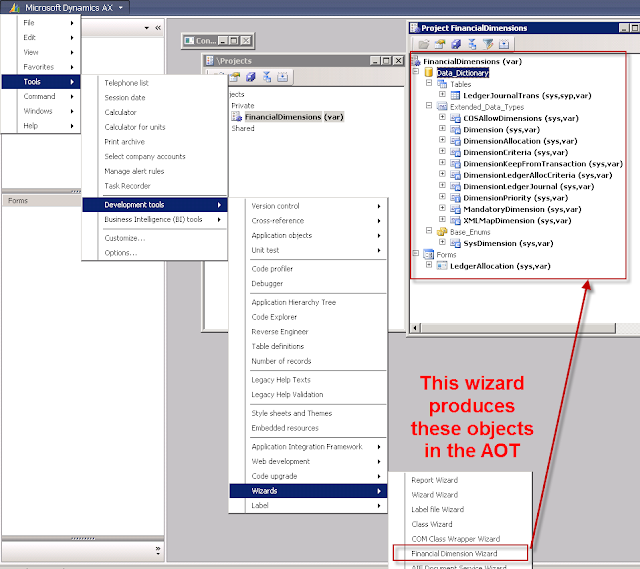Click horizontal scrollbar left arrow in project window

tap(416, 328)
